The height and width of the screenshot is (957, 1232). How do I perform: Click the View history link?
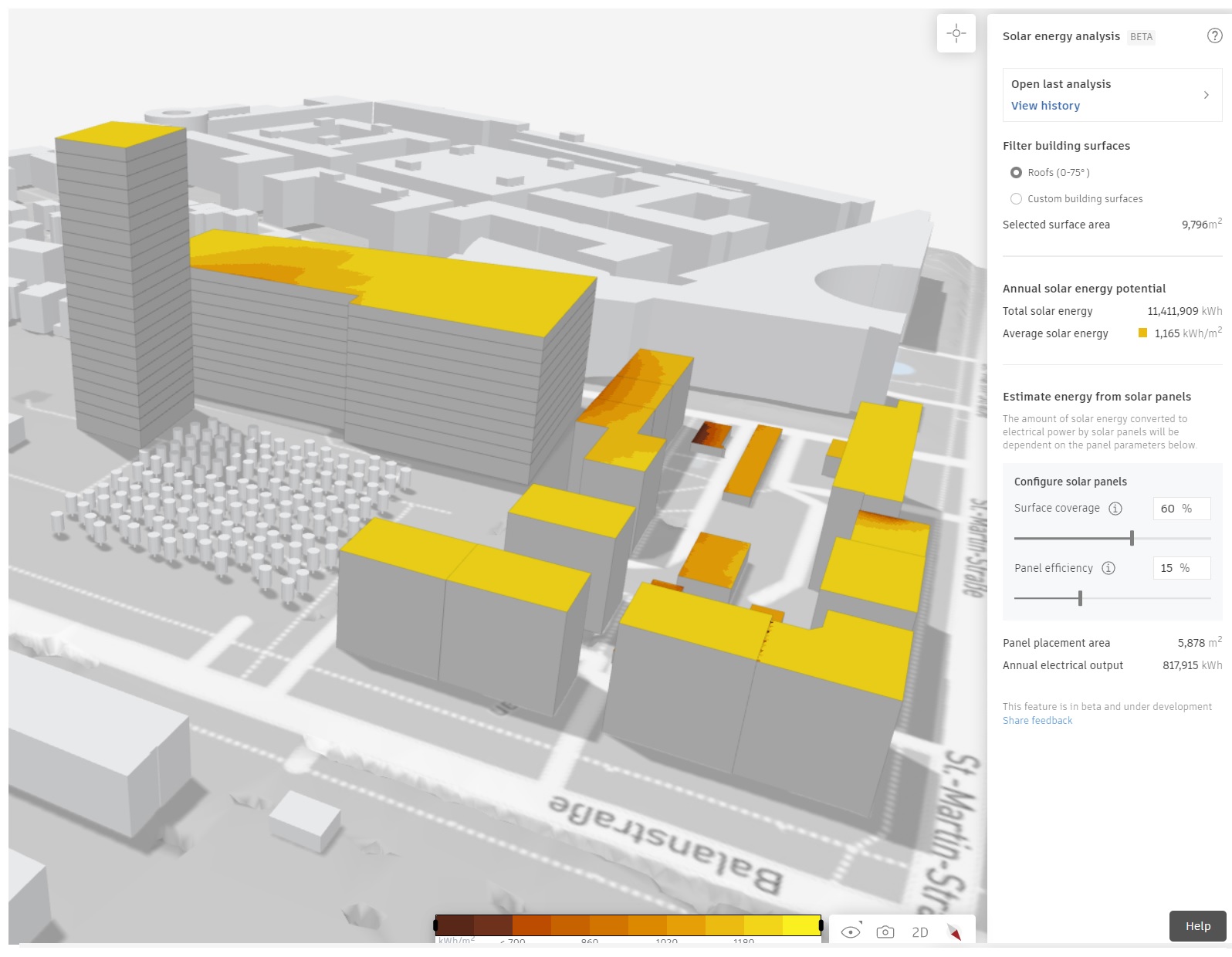point(1045,106)
